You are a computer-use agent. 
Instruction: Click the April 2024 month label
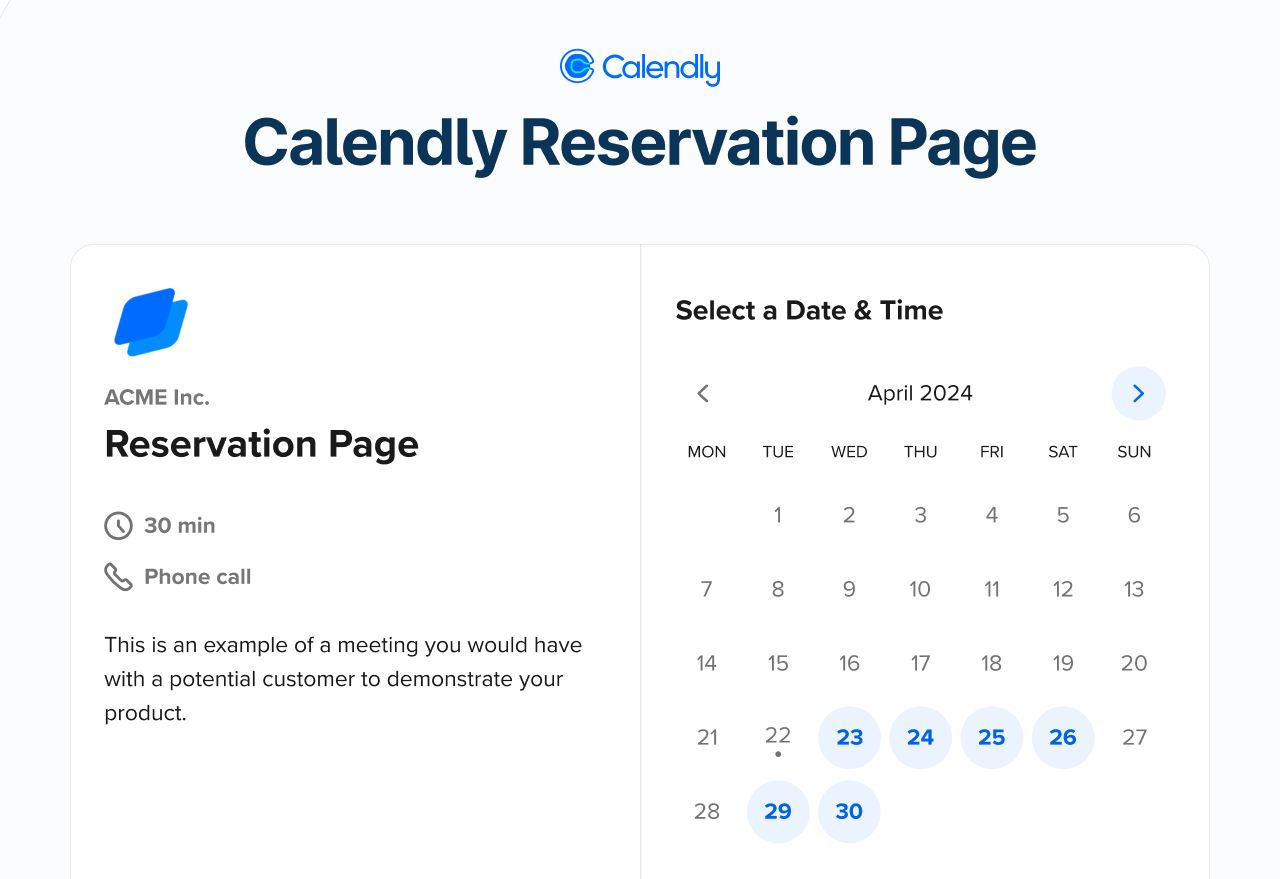click(920, 393)
